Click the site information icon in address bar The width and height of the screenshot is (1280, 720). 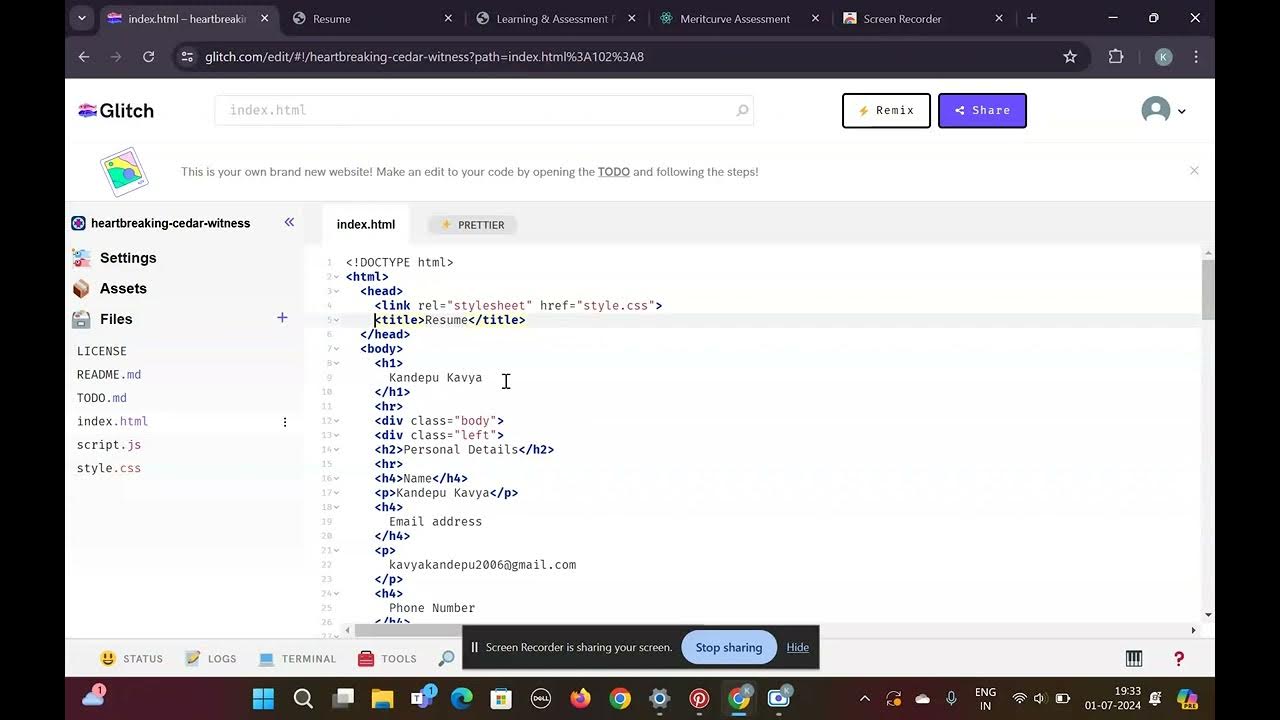[x=187, y=57]
